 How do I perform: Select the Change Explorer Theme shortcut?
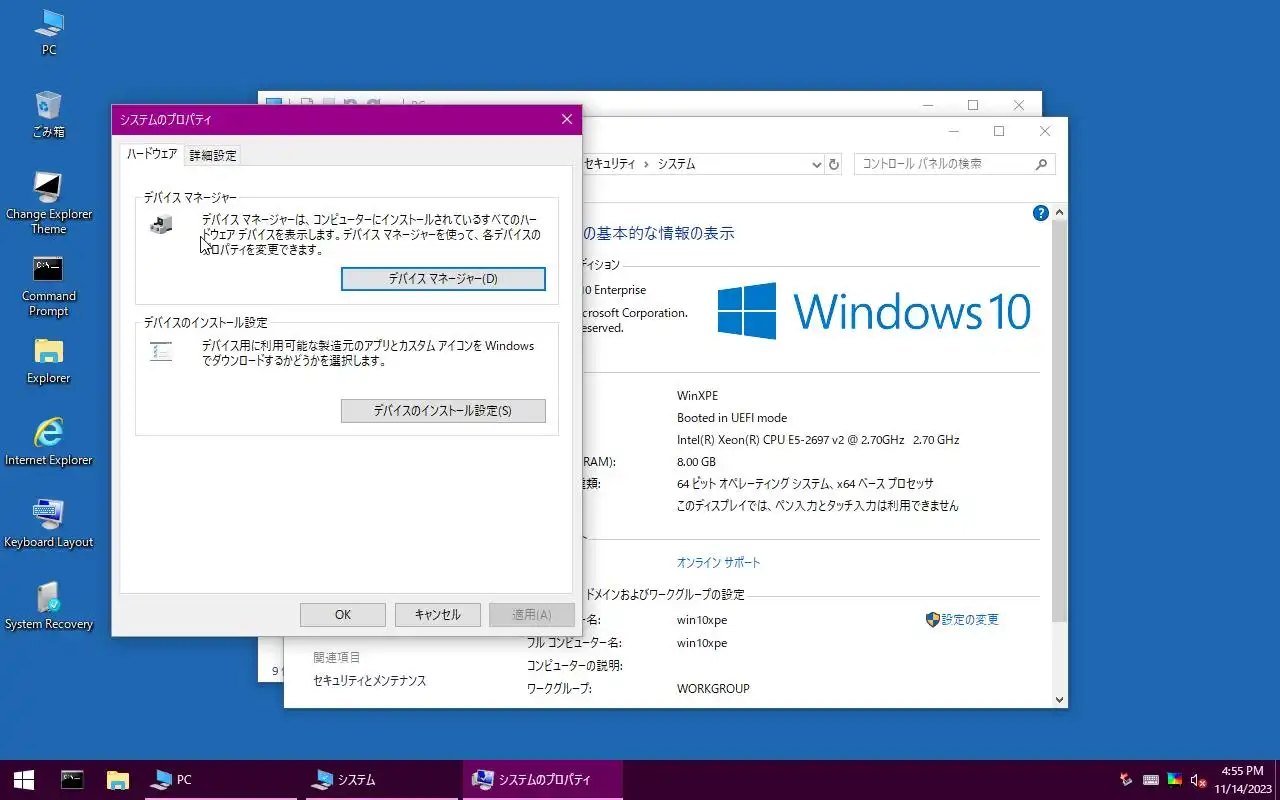coord(48,203)
